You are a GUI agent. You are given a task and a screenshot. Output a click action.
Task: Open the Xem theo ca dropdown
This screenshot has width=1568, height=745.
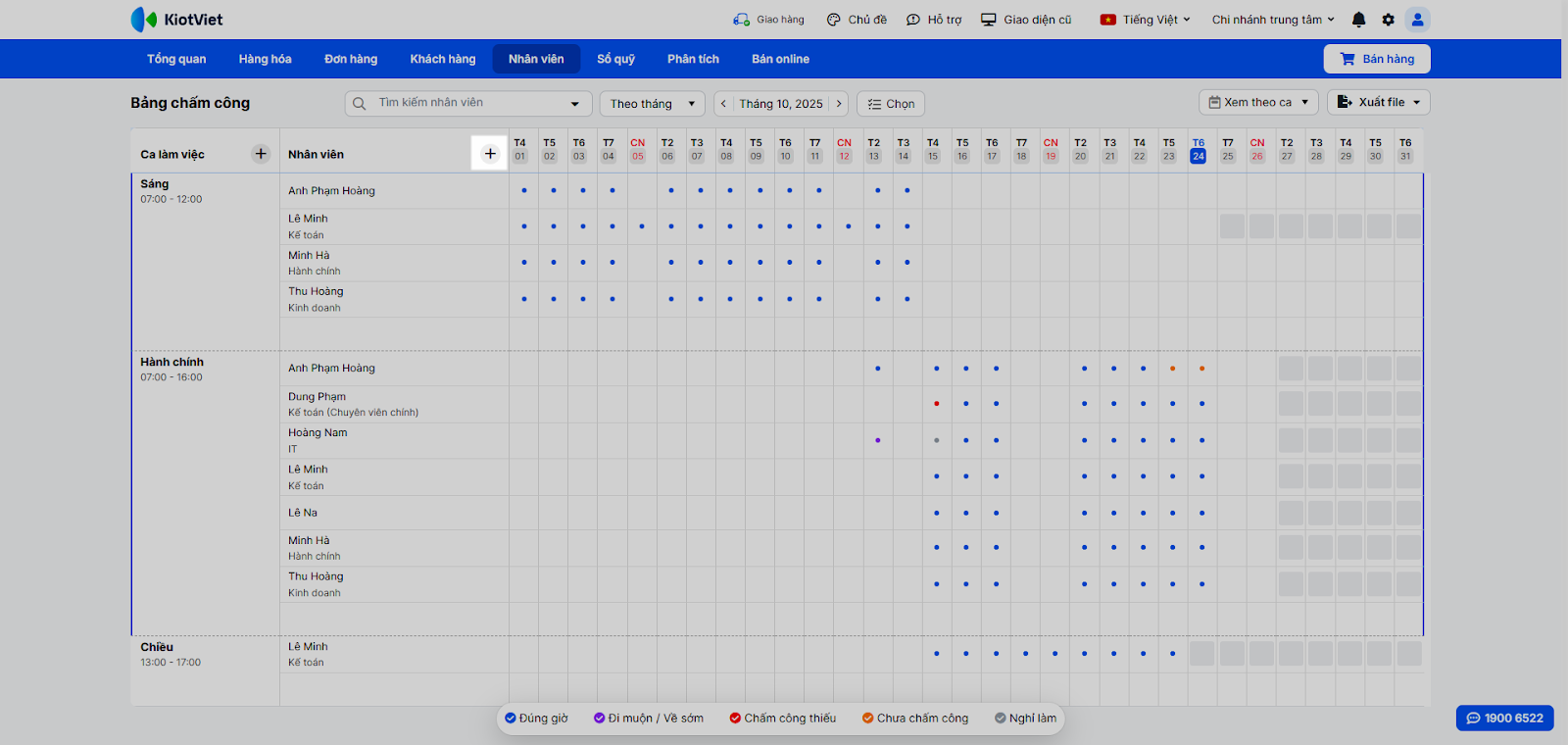pyautogui.click(x=1258, y=102)
